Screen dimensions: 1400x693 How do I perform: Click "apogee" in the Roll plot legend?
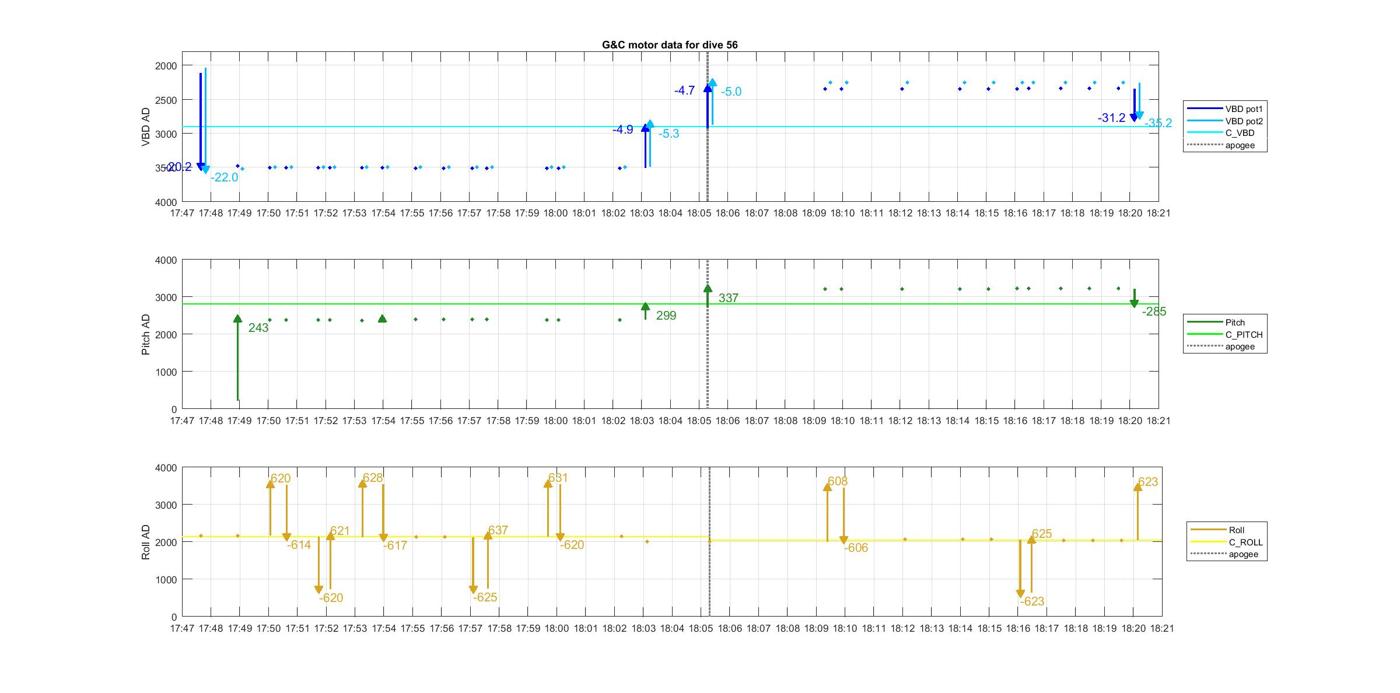point(1243,554)
